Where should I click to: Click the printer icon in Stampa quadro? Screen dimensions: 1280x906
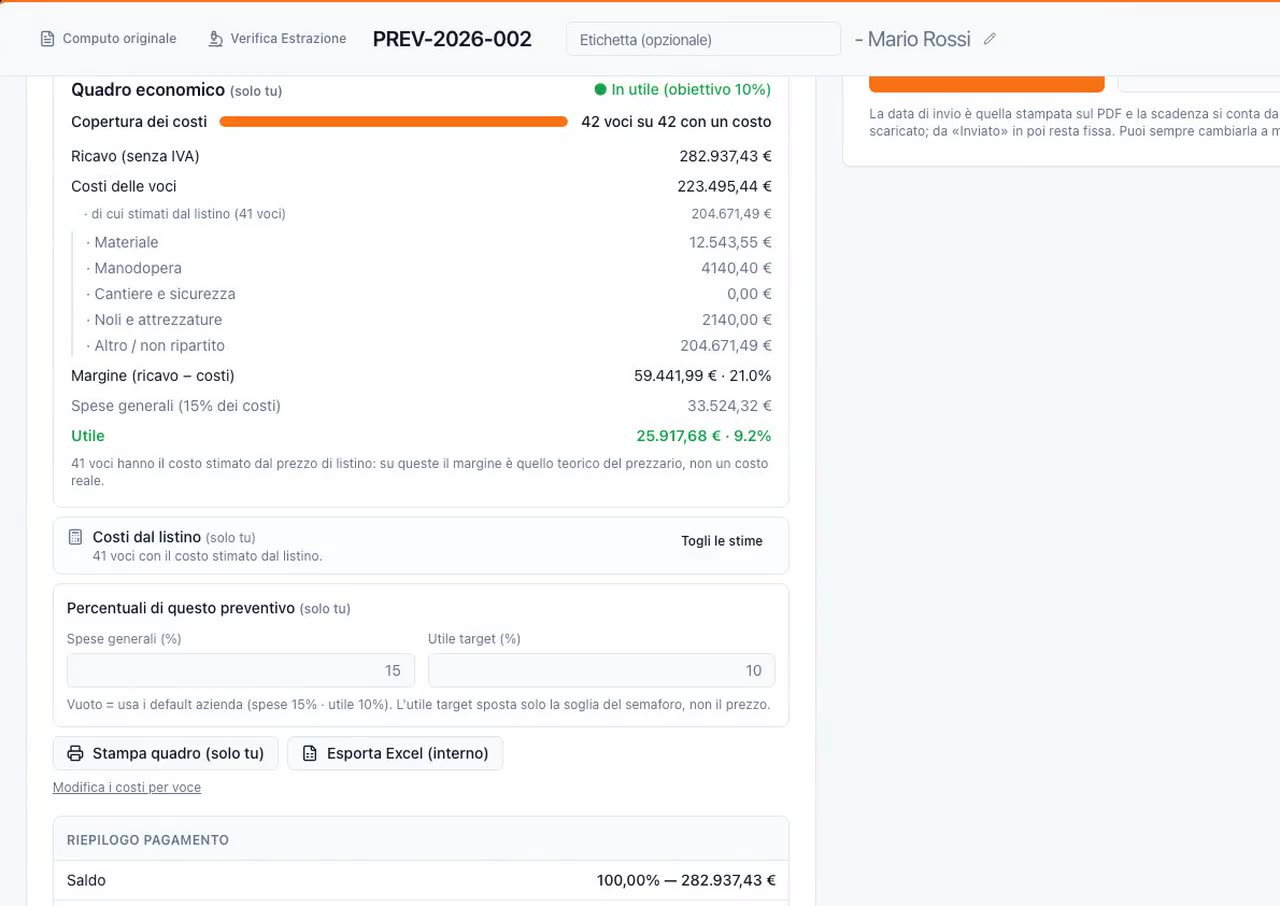[x=75, y=753]
